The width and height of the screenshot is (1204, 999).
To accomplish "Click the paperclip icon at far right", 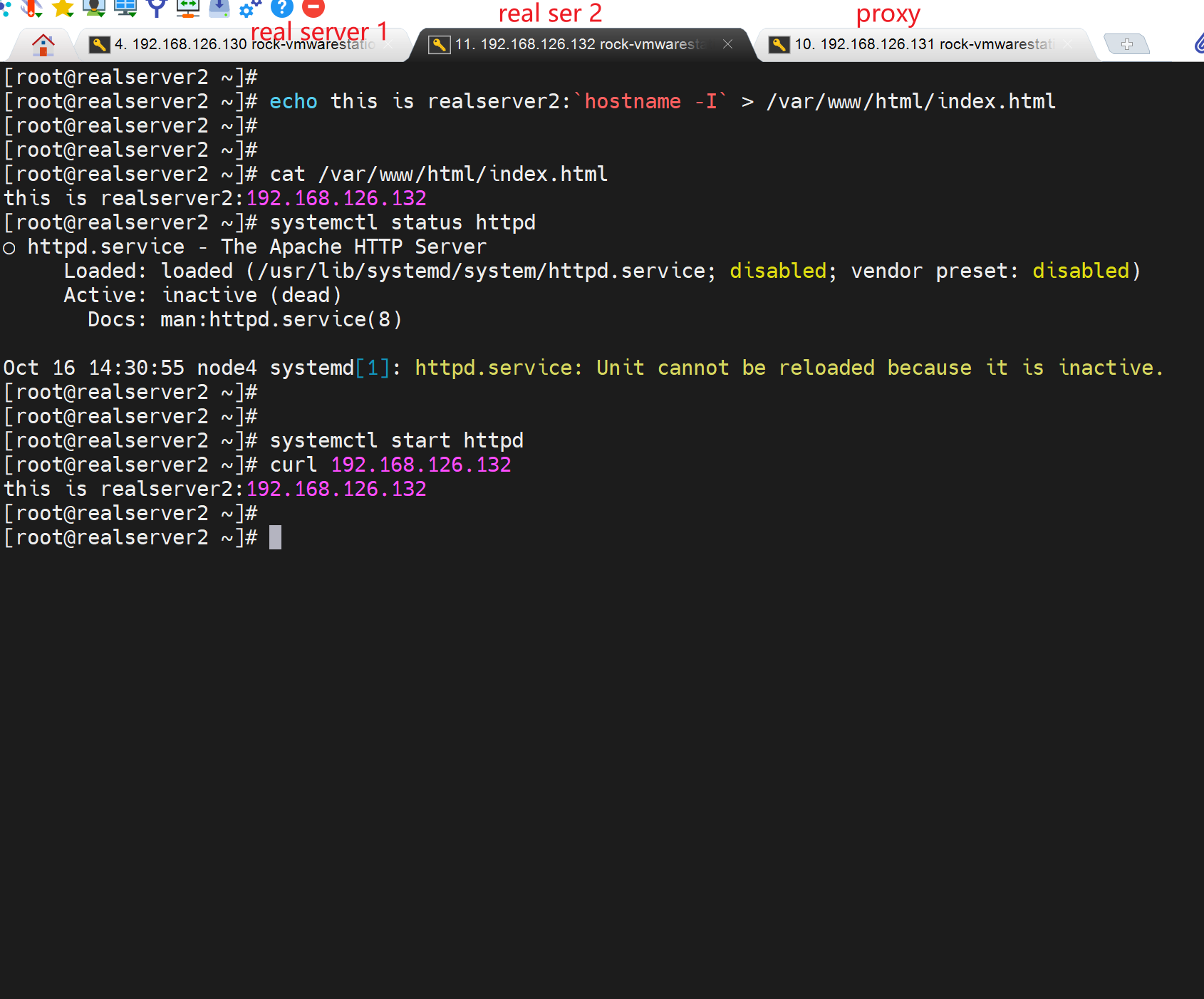I will click(1198, 44).
